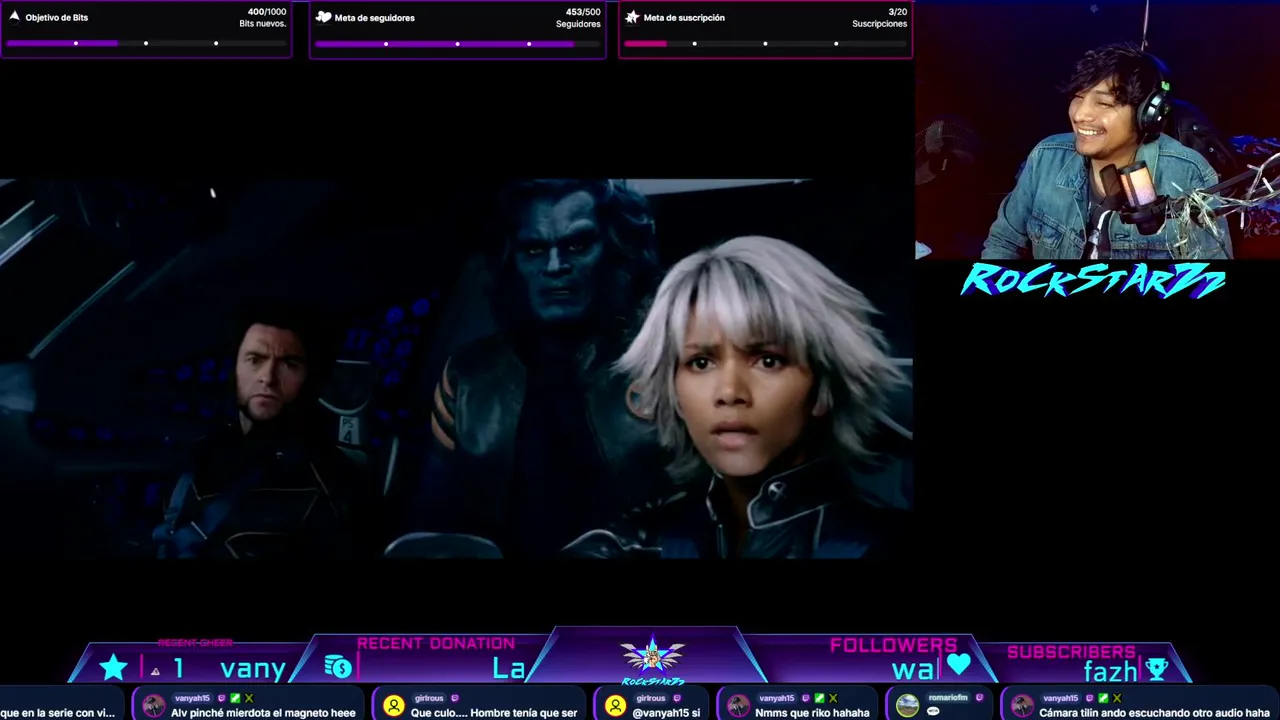Click the '400/1000' bits count
1280x720 pixels.
click(x=267, y=12)
